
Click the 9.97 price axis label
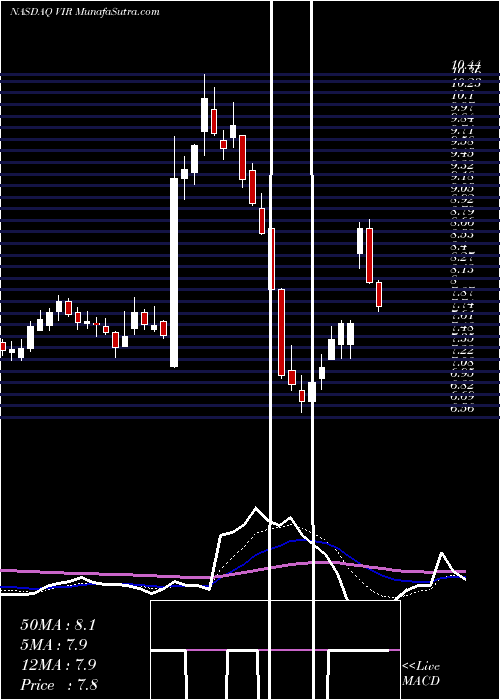pyautogui.click(x=463, y=108)
